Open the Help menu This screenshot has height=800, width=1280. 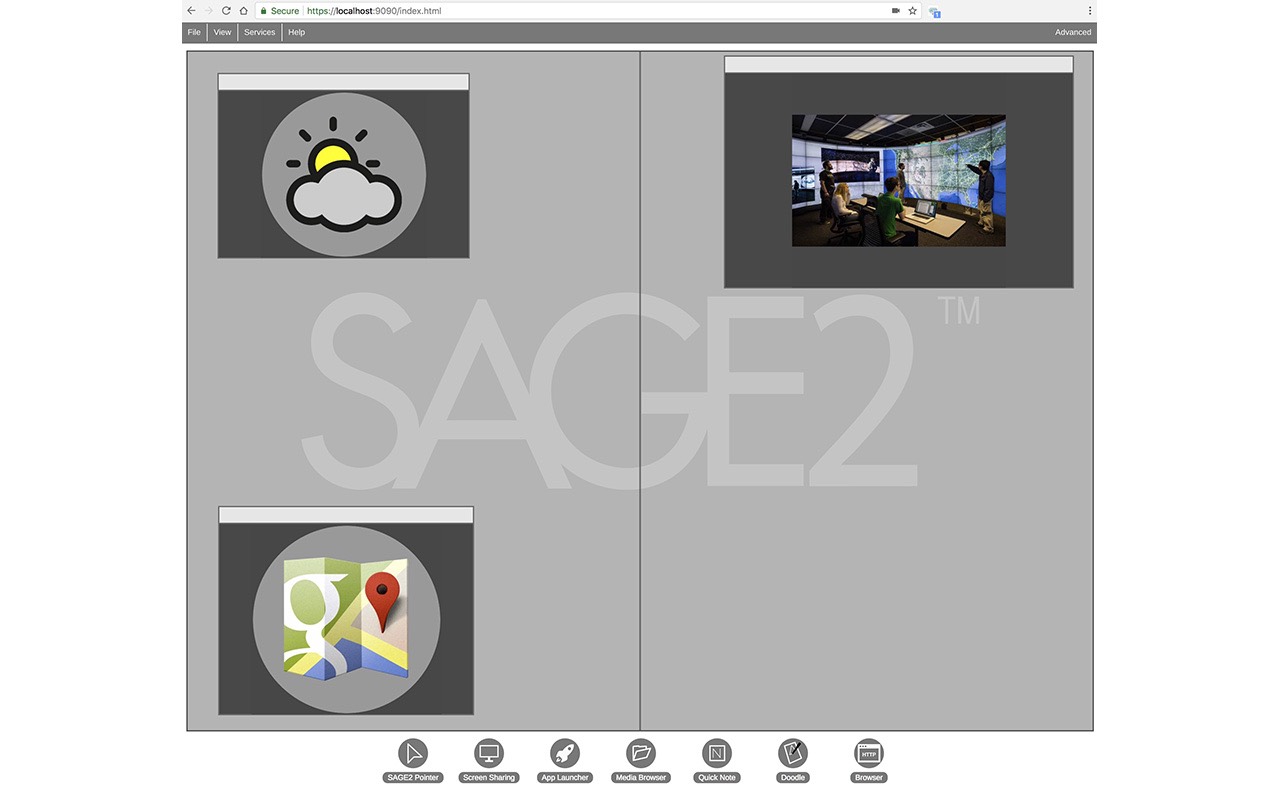pos(296,32)
